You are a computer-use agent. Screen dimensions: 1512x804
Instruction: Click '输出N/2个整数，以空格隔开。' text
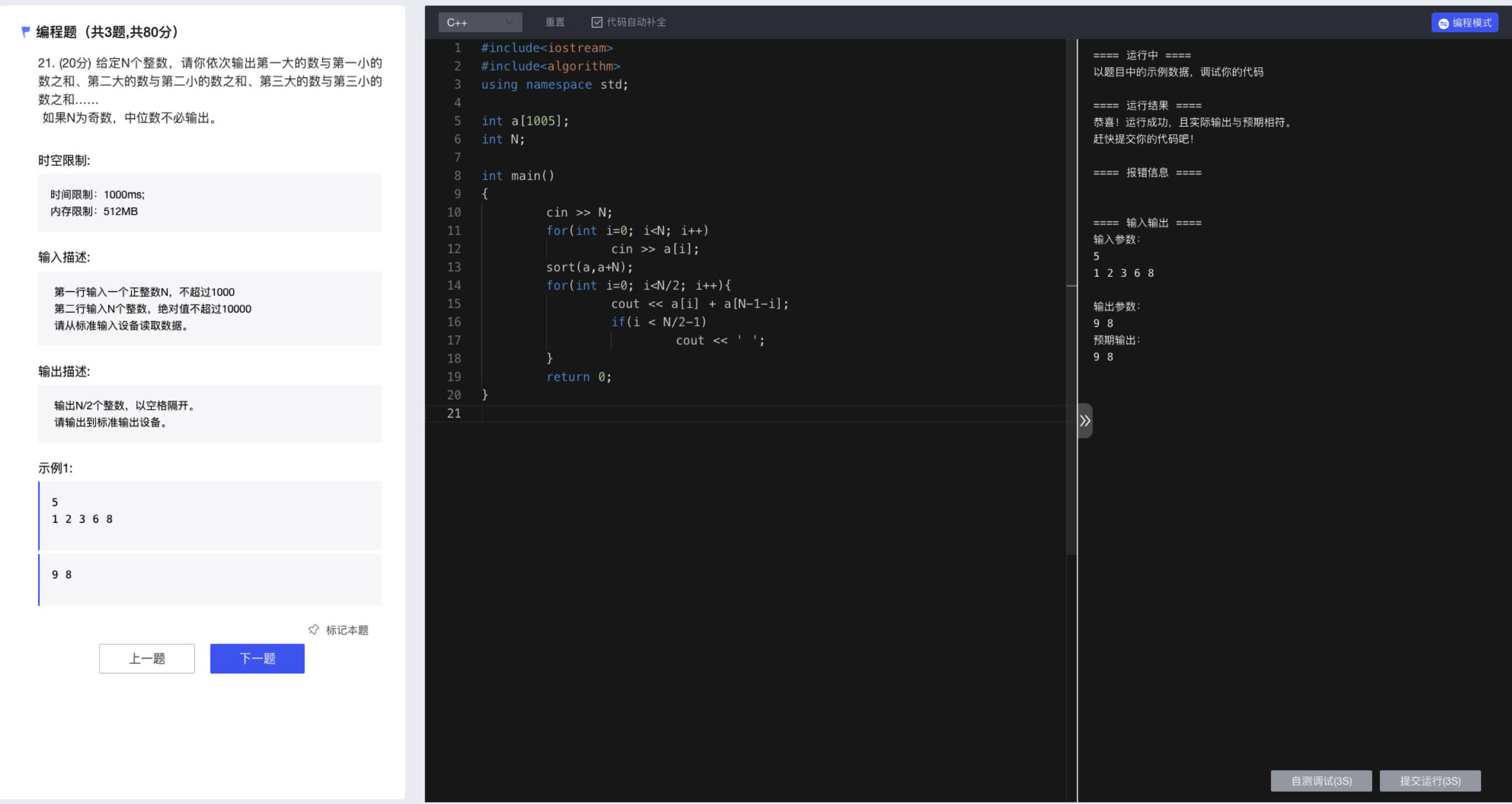125,405
